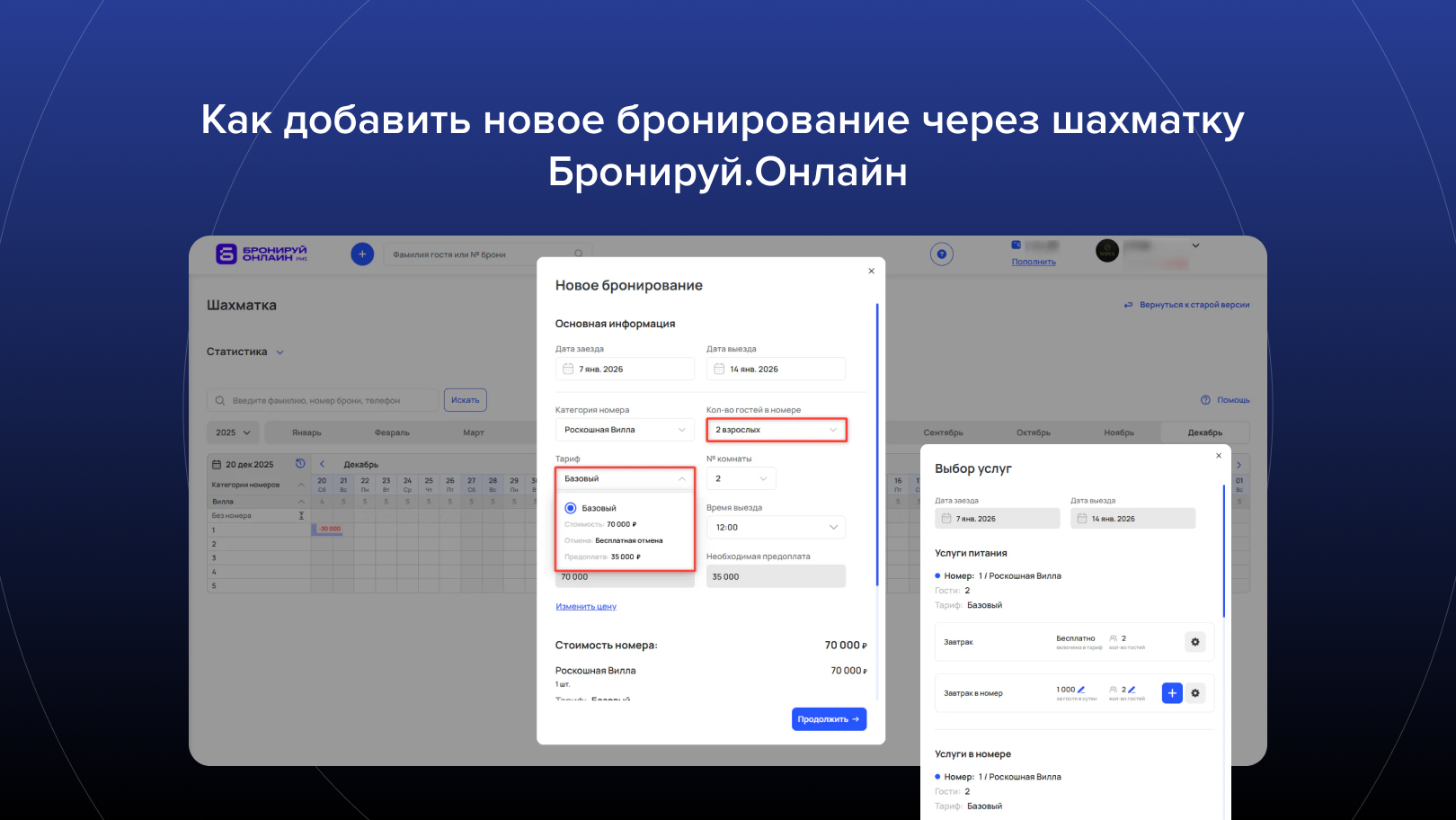The width and height of the screenshot is (1456, 820).
Task: Edit the 1000 price with pencil icon
Action: point(1080,689)
